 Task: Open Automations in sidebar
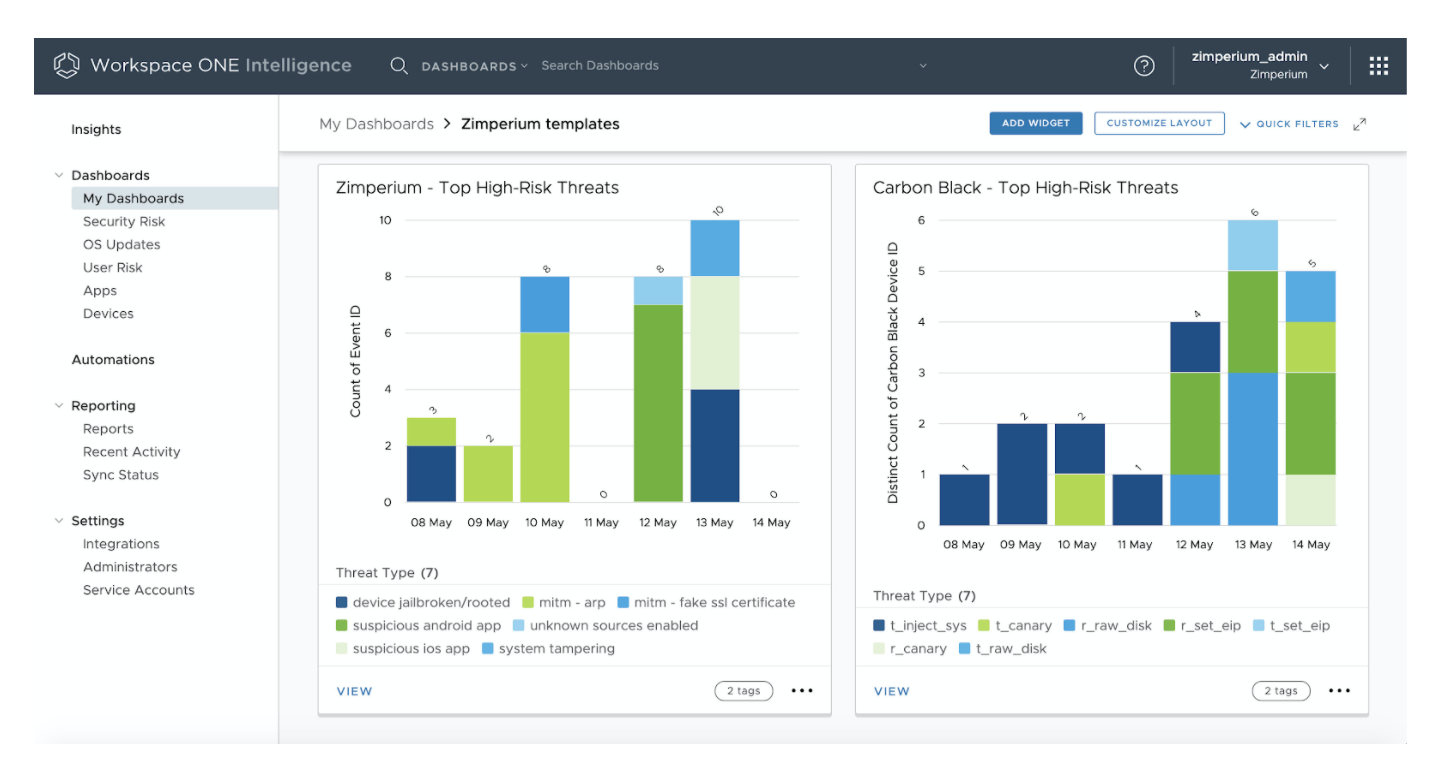click(113, 360)
